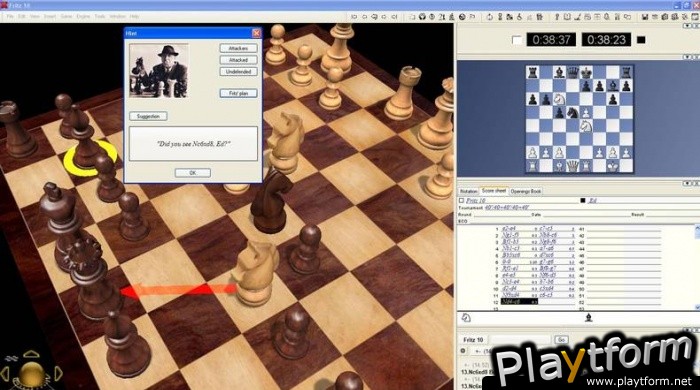Close the Hint dialog with red X
700x390 pixels.
point(256,33)
